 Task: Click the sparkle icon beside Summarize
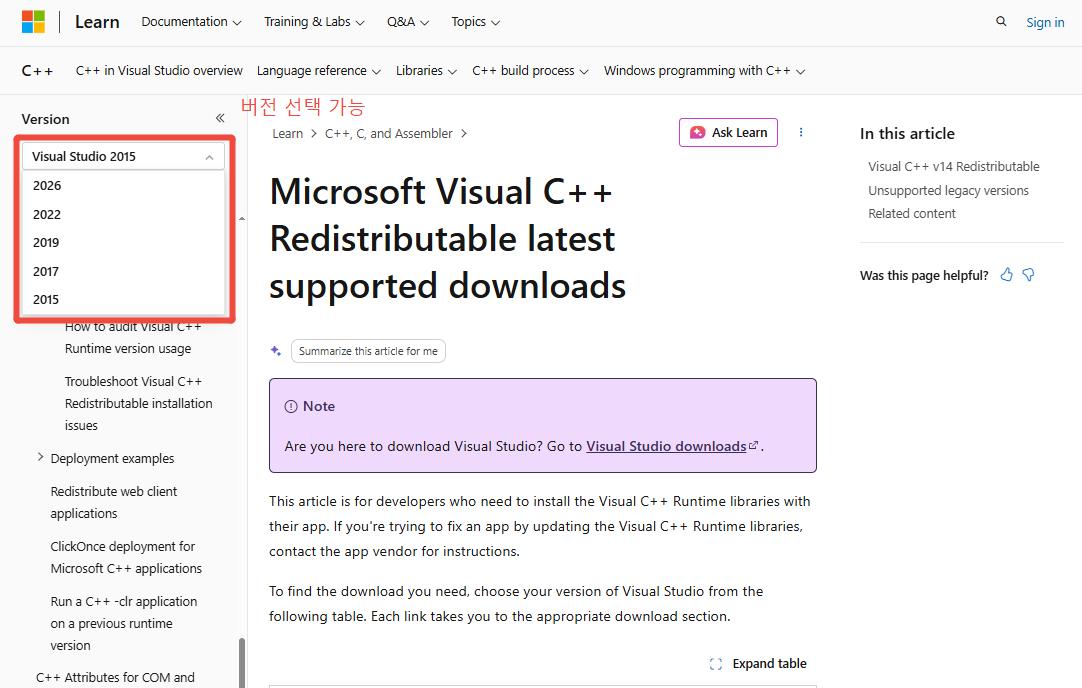(x=276, y=351)
